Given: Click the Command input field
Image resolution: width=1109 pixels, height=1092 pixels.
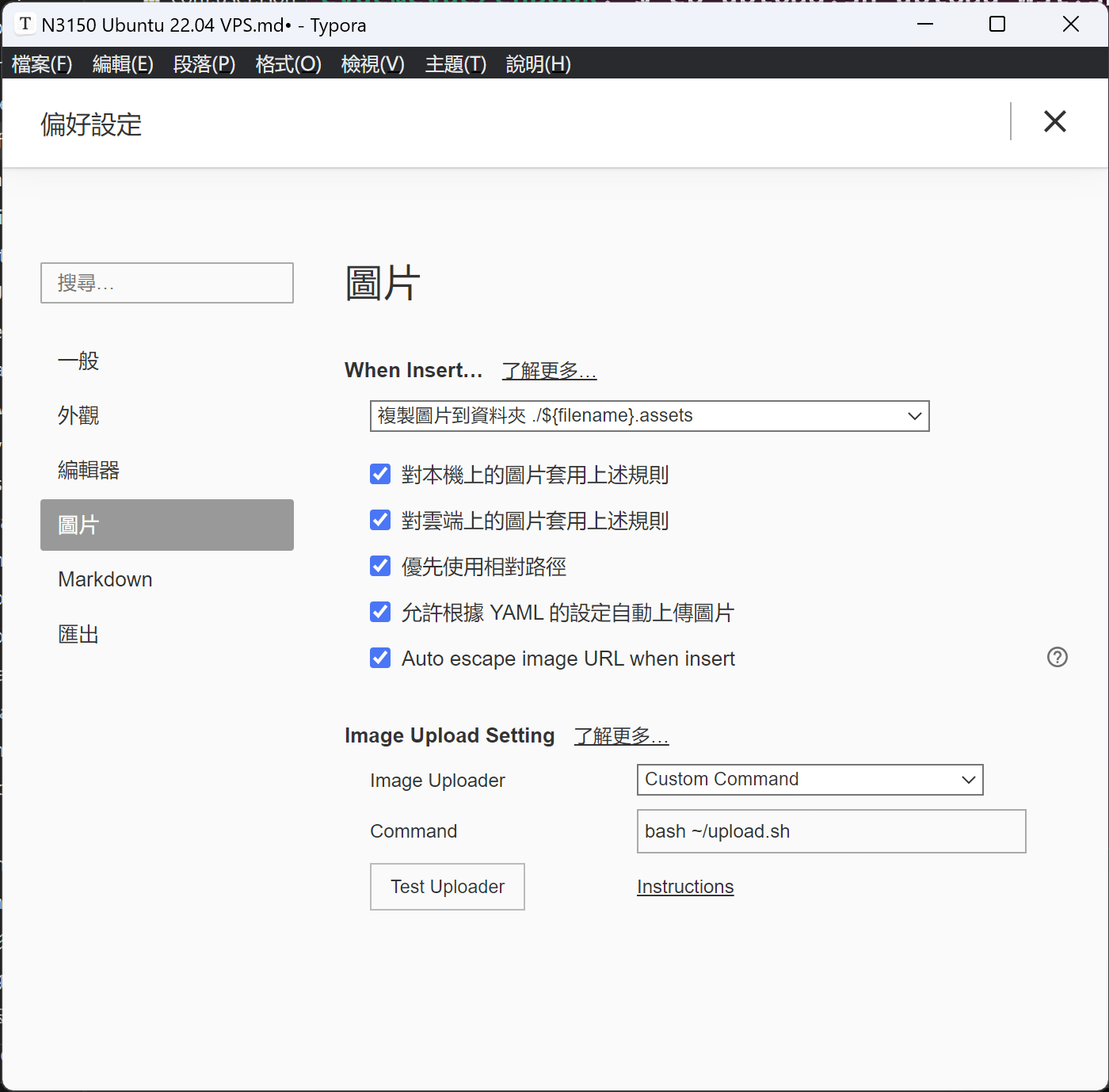Looking at the screenshot, I should click(x=830, y=831).
